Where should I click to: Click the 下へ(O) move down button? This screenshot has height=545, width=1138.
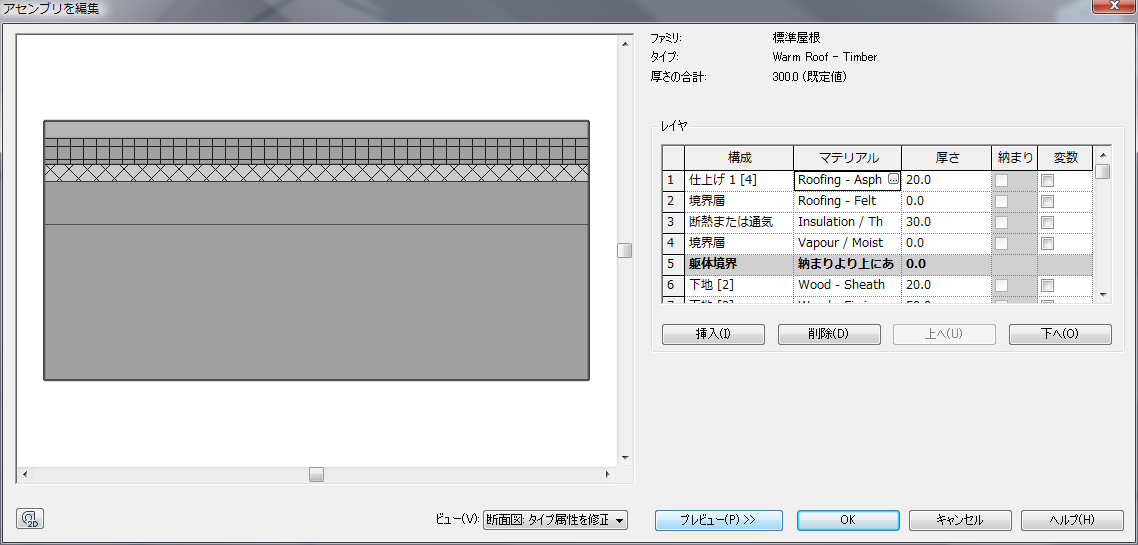[x=1060, y=334]
